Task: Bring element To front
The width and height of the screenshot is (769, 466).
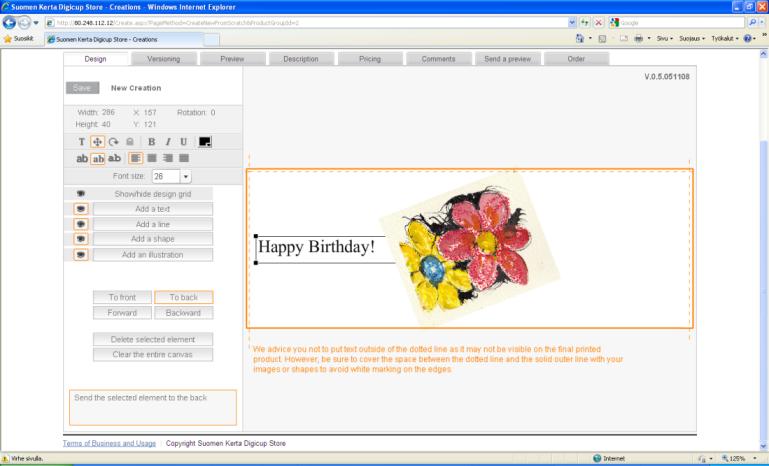Action: pos(122,297)
